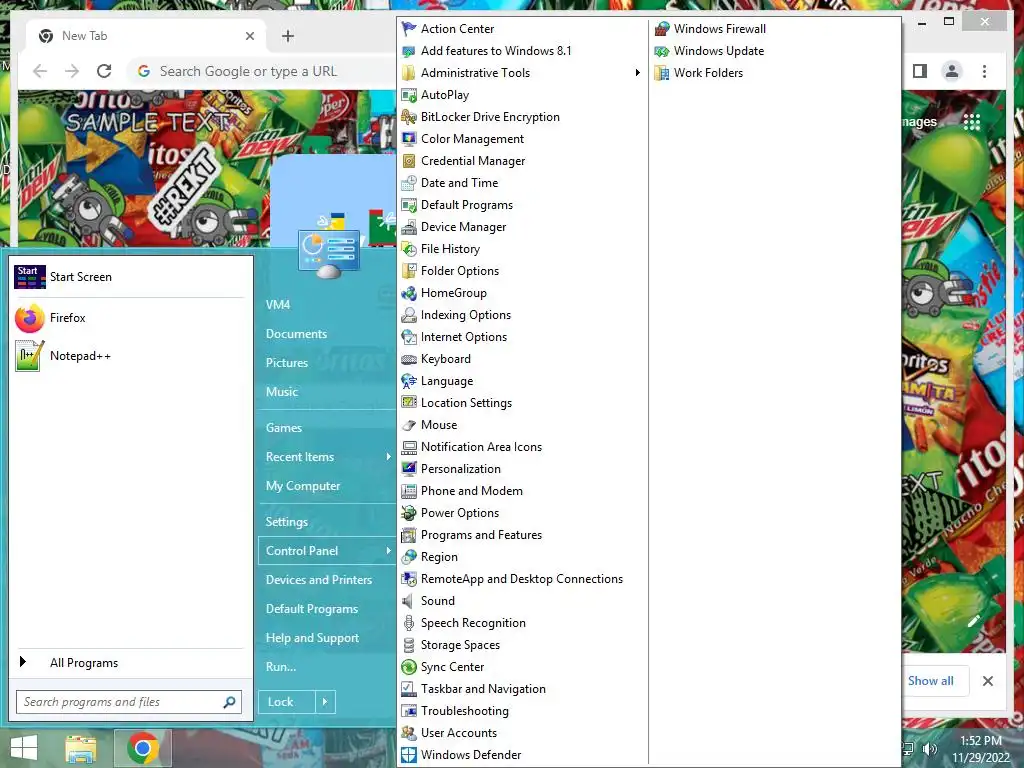Click the AutoPlay icon

409,95
